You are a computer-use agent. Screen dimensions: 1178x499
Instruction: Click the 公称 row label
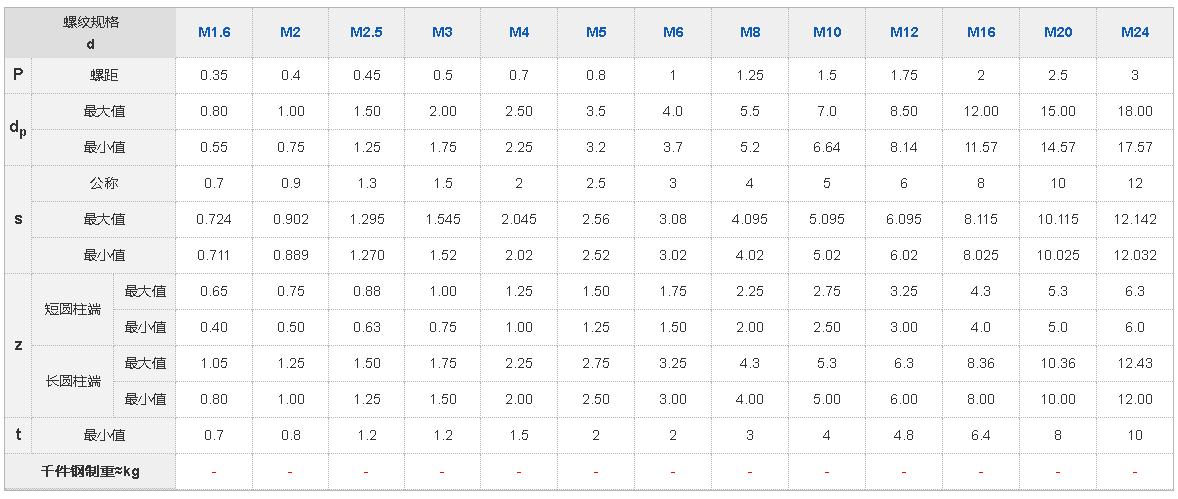point(104,183)
